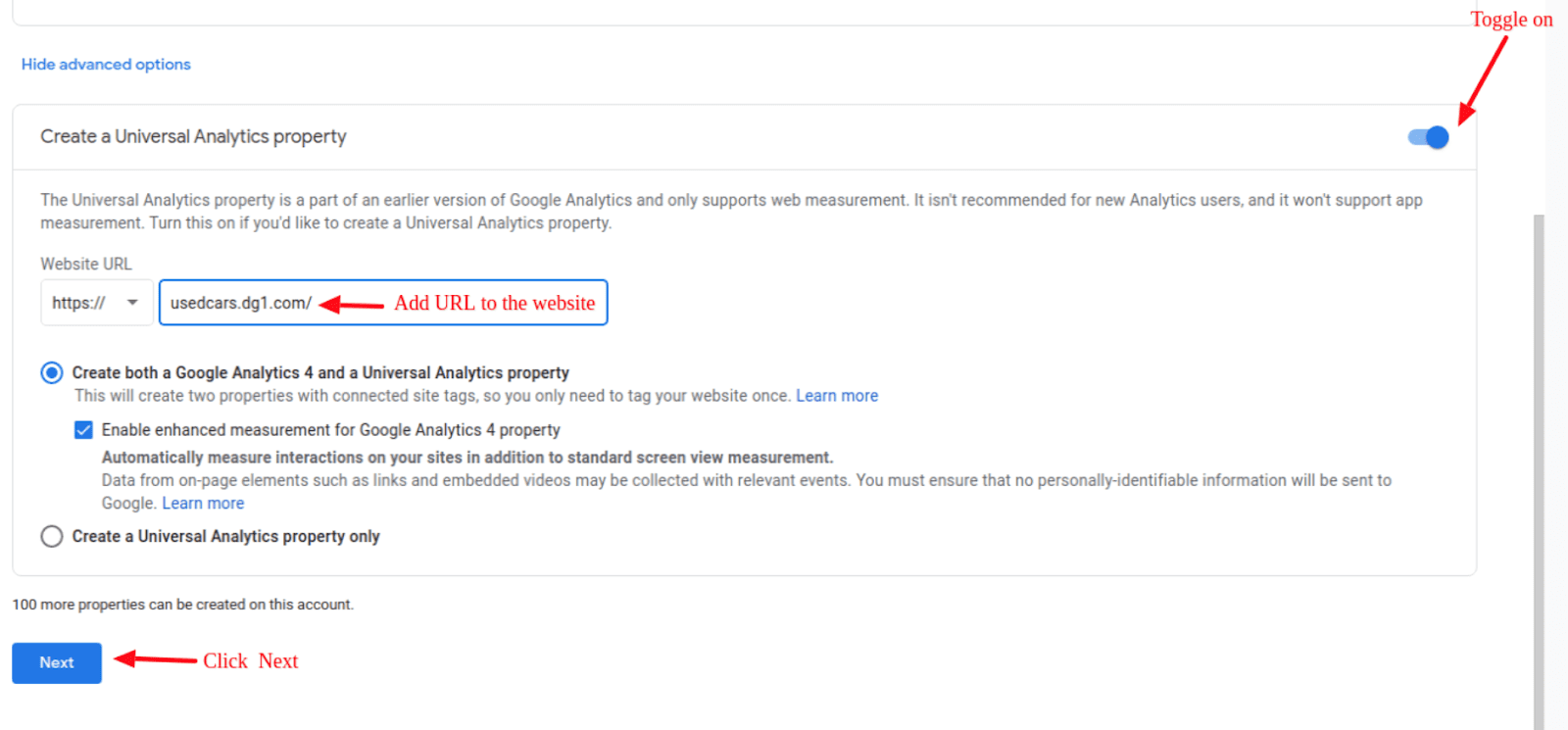
Task: Select Create both GA4 and Universal Analytics property
Action: point(52,372)
